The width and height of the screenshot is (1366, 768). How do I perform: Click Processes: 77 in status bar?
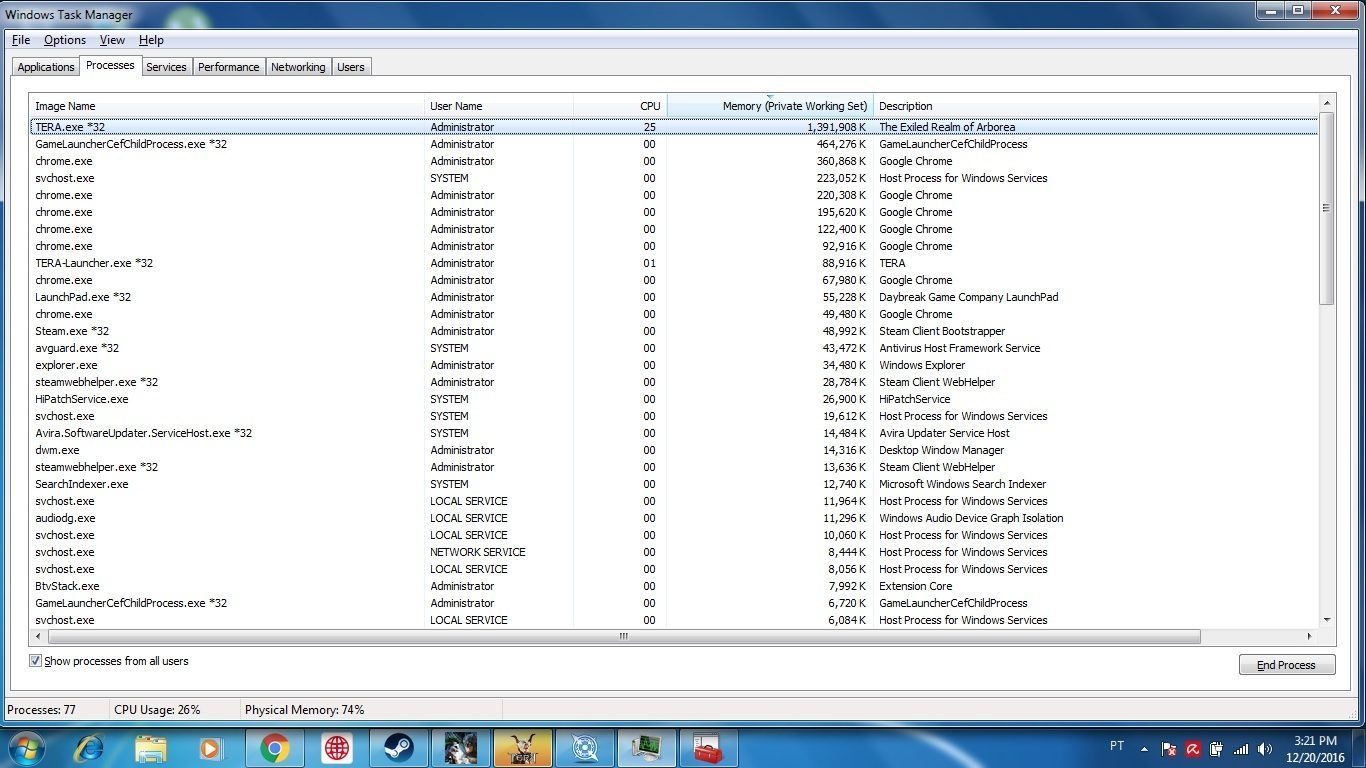click(x=41, y=710)
